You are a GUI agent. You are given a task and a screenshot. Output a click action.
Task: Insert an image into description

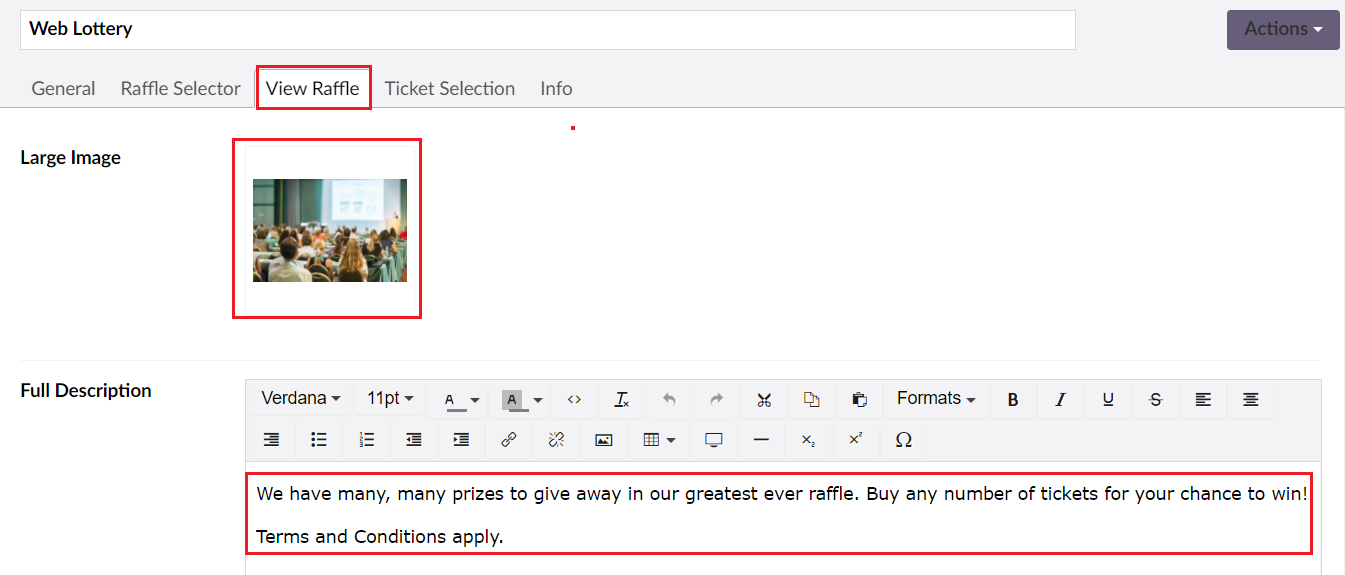pos(603,439)
